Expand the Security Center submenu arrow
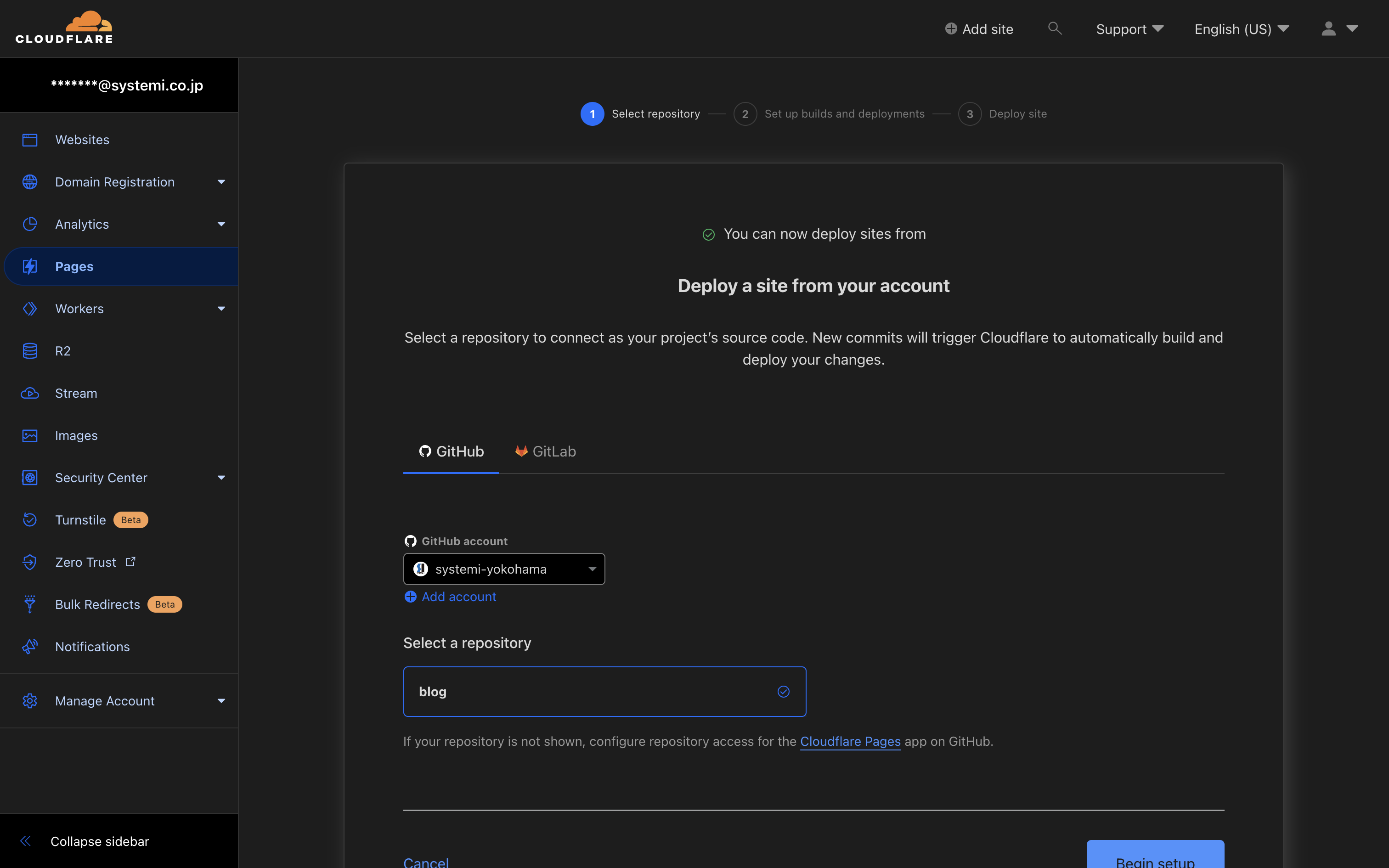 [x=221, y=478]
